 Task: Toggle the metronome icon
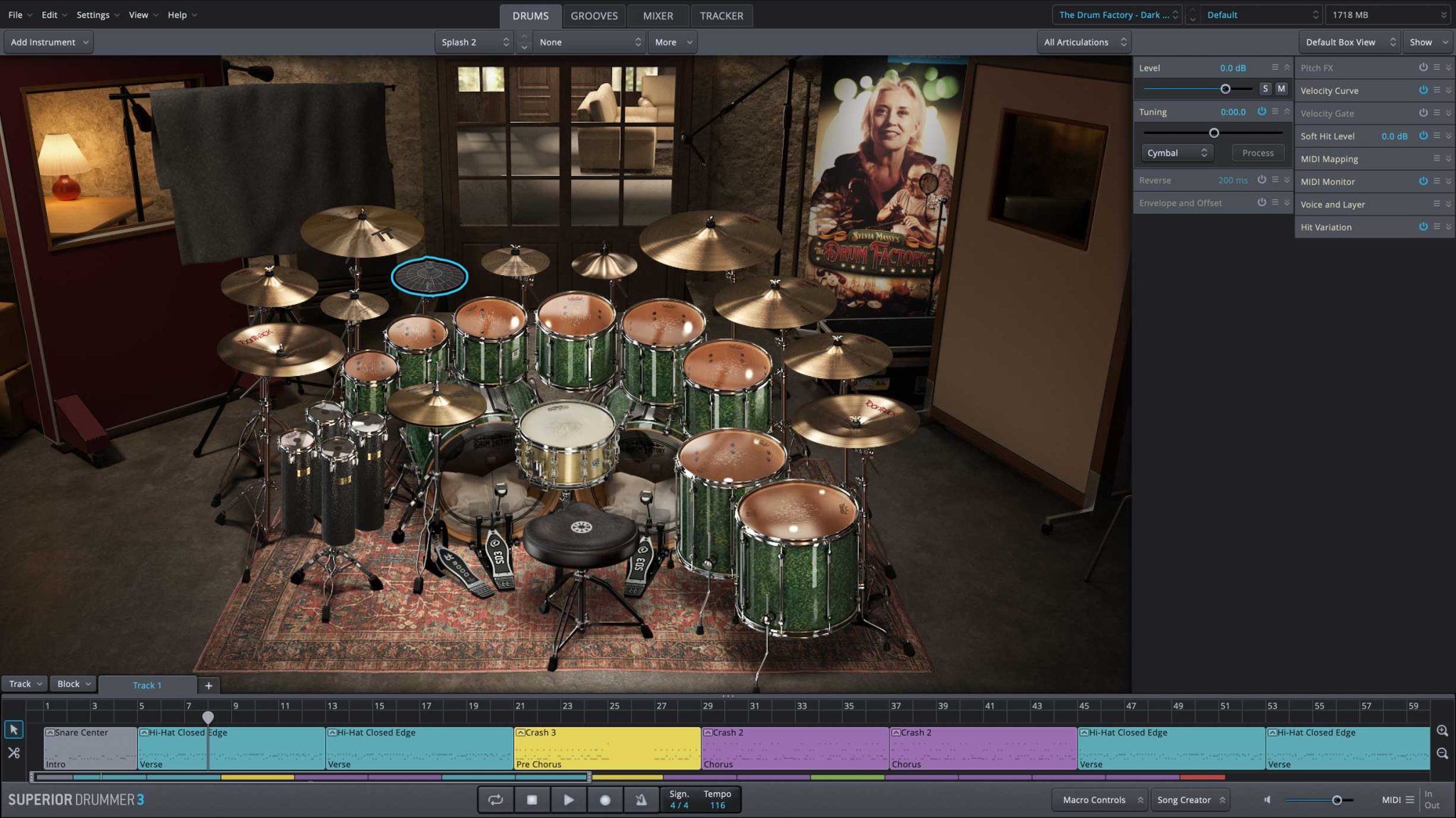641,800
